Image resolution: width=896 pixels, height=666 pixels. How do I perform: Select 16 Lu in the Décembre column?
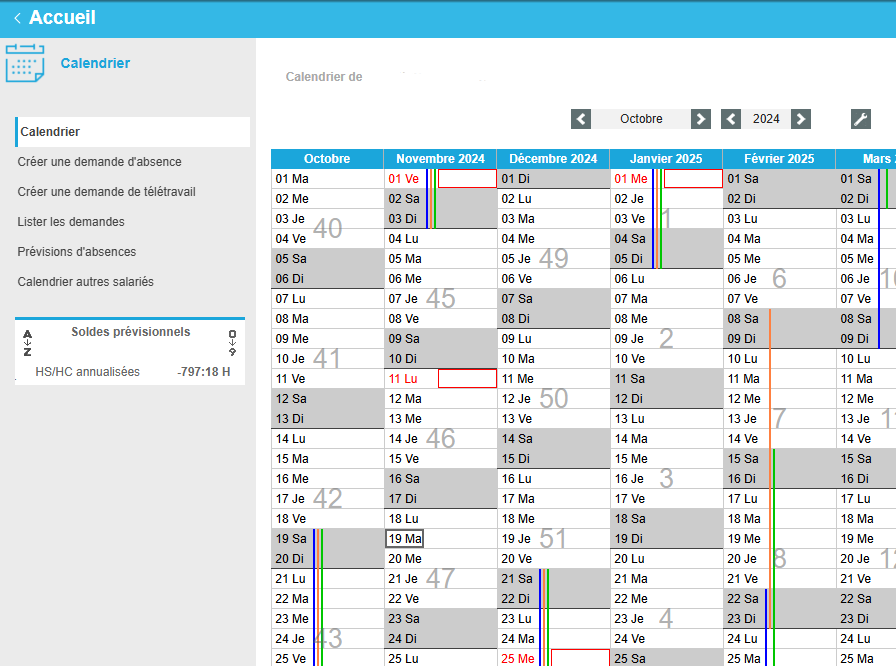coord(553,479)
